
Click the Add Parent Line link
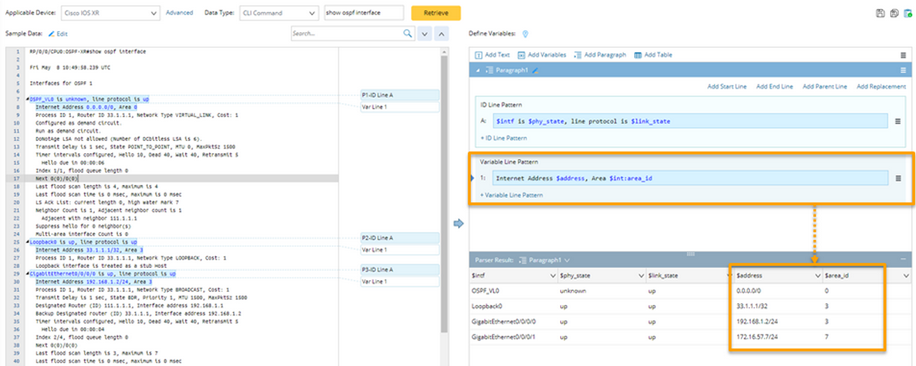point(824,86)
